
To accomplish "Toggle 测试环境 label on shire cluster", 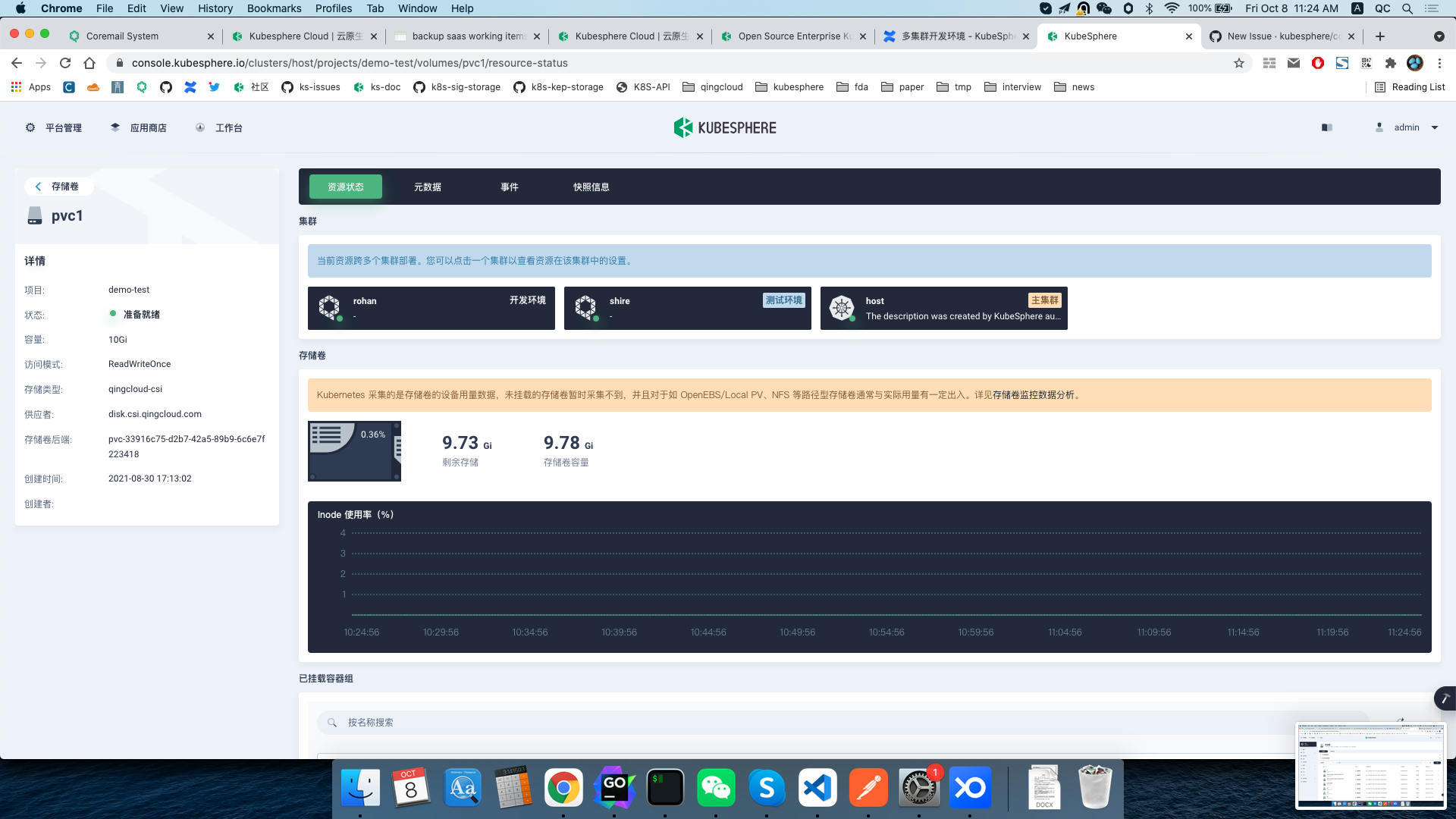I will tap(784, 300).
